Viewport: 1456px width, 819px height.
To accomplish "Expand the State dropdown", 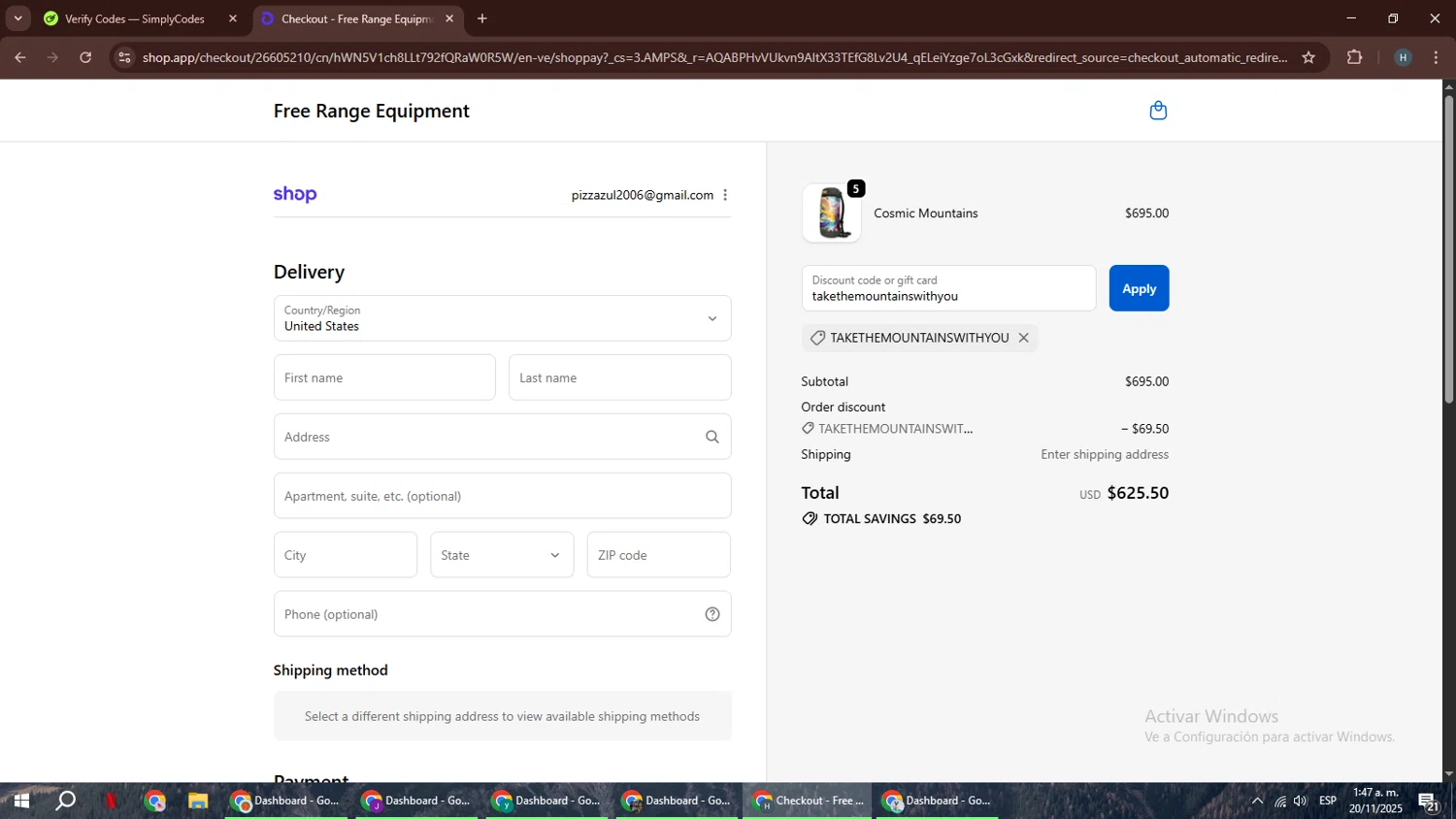I will point(502,555).
